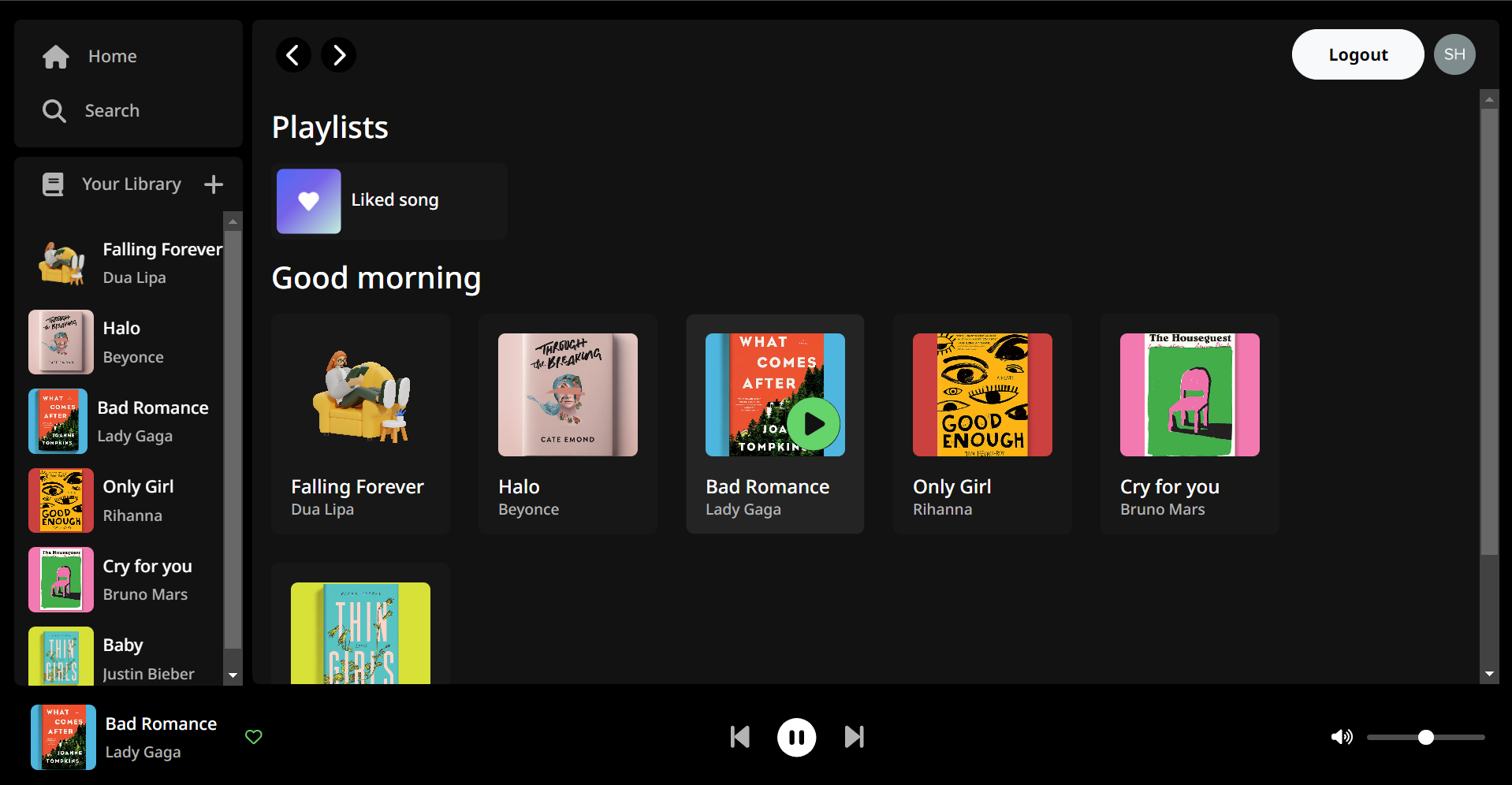
Task: Click now playing Bad Romance cover
Action: click(x=63, y=737)
